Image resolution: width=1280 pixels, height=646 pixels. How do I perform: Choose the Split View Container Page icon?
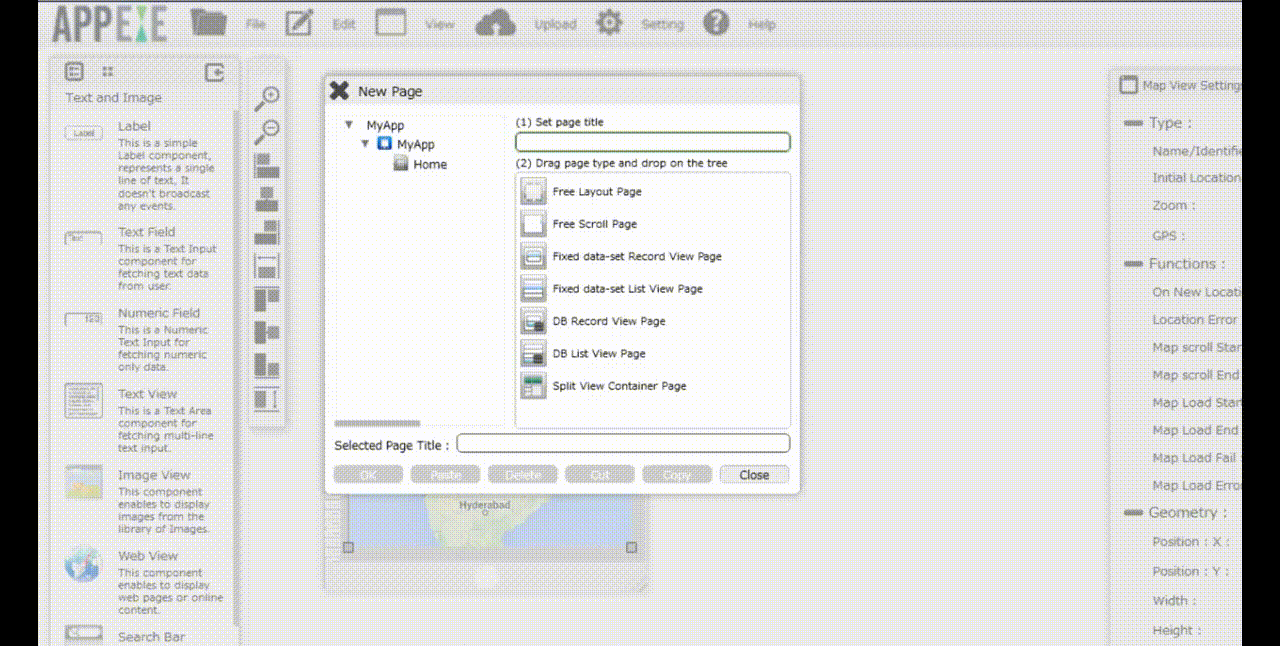click(534, 386)
